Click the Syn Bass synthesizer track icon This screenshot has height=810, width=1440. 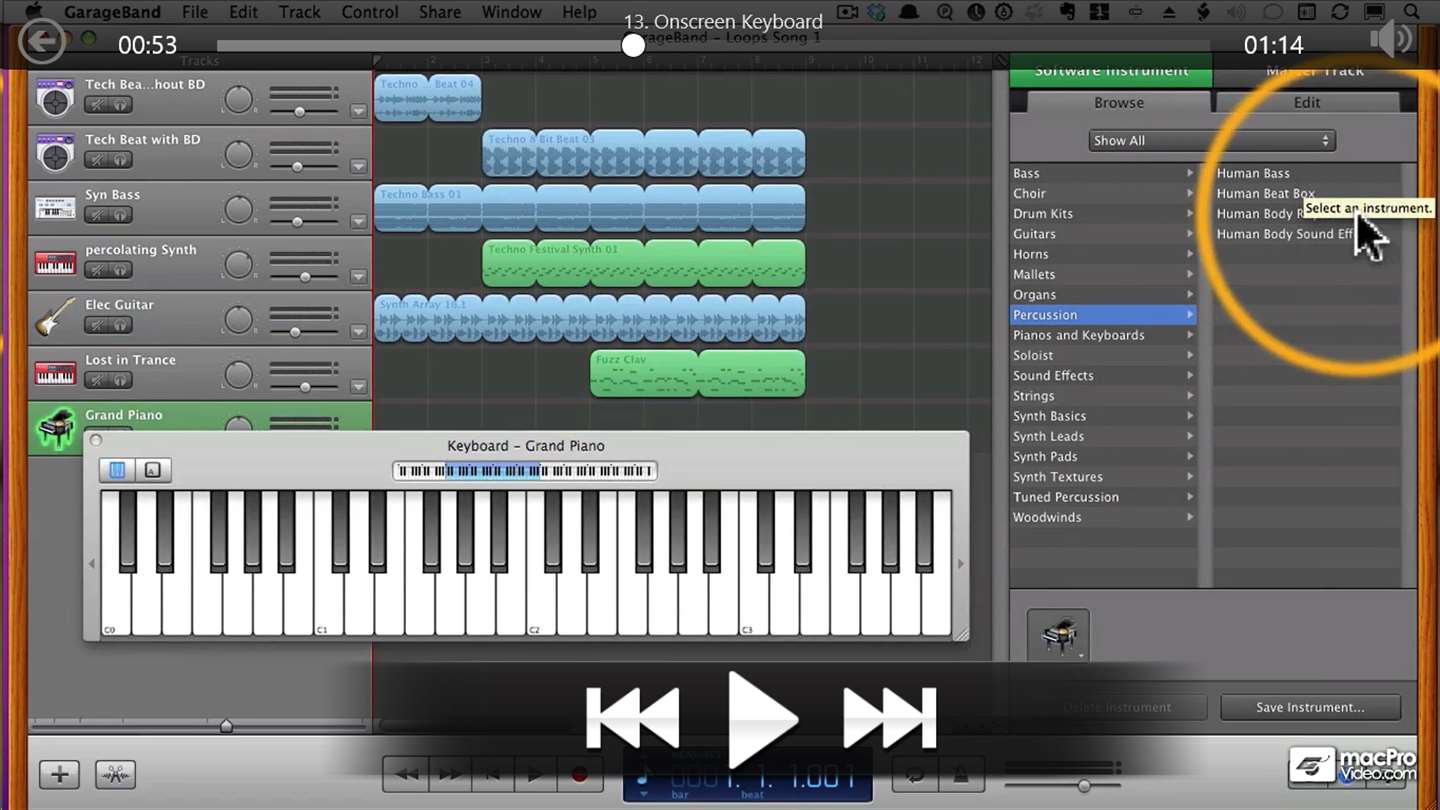pyautogui.click(x=55, y=208)
